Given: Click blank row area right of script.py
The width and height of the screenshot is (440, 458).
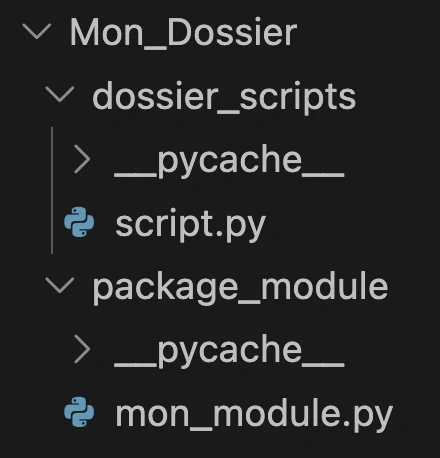Looking at the screenshot, I should click(353, 222).
